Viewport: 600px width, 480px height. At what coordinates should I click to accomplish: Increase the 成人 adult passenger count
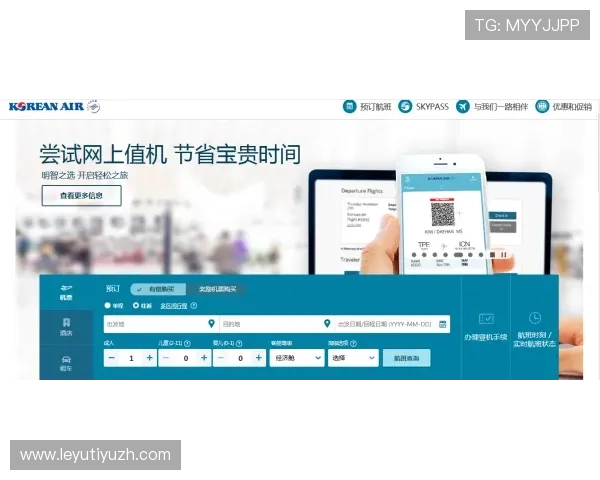point(149,358)
